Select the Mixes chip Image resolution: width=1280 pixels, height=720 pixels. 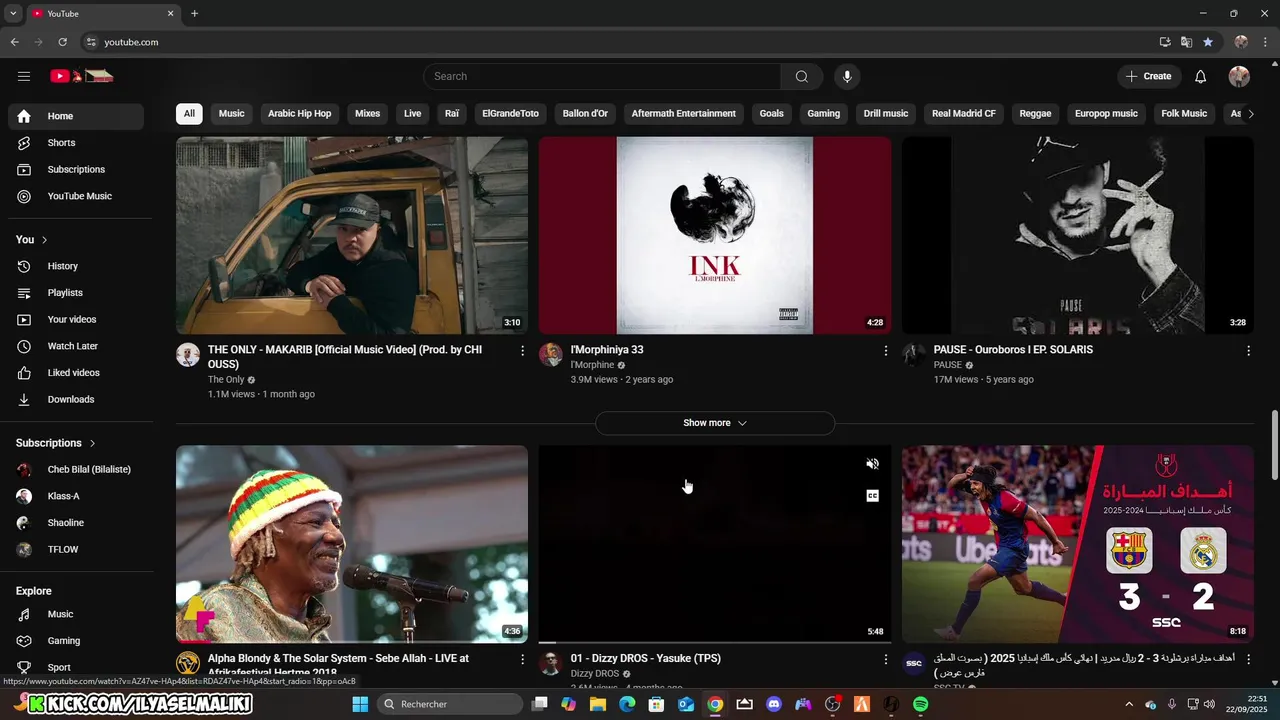point(368,114)
